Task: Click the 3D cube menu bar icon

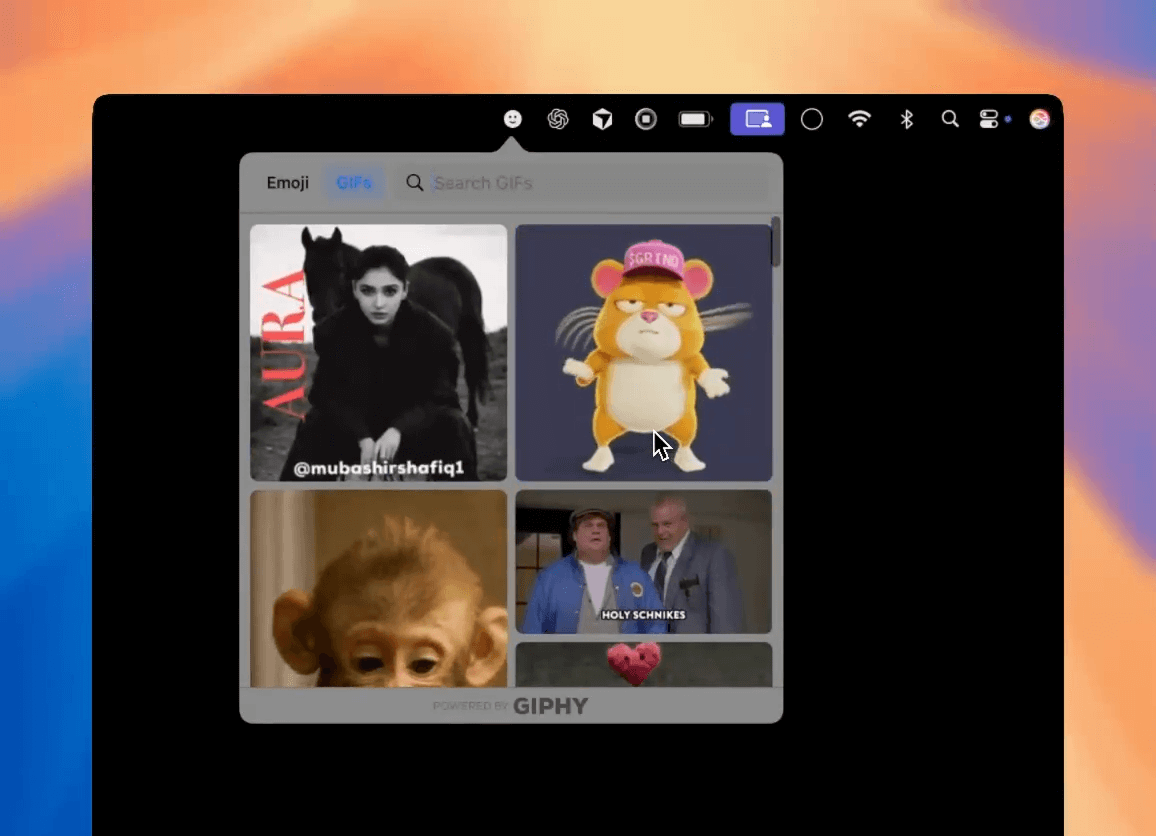Action: (x=602, y=120)
